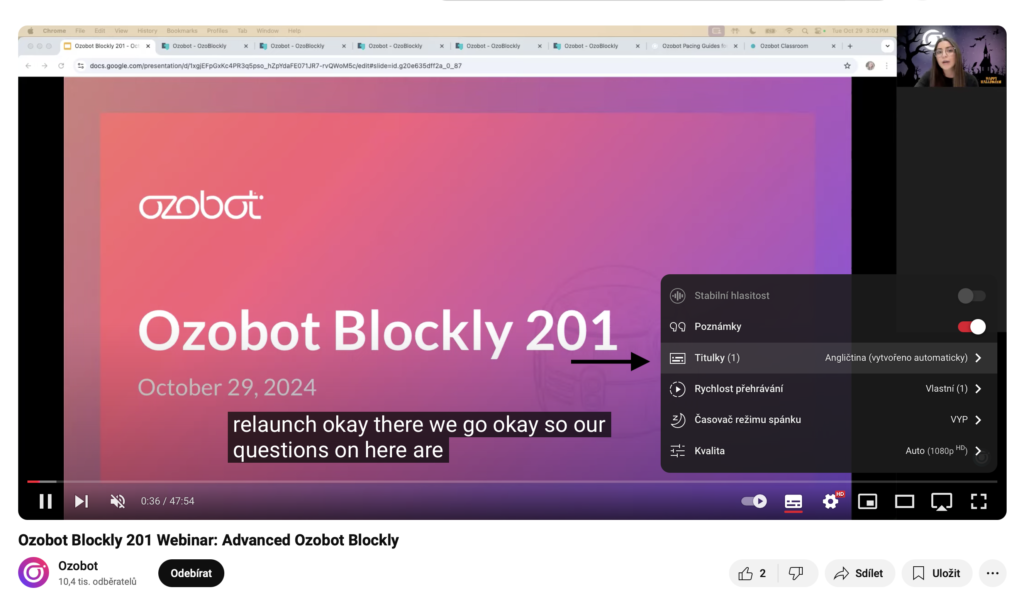Dislike the video with thumbs down

tap(795, 573)
